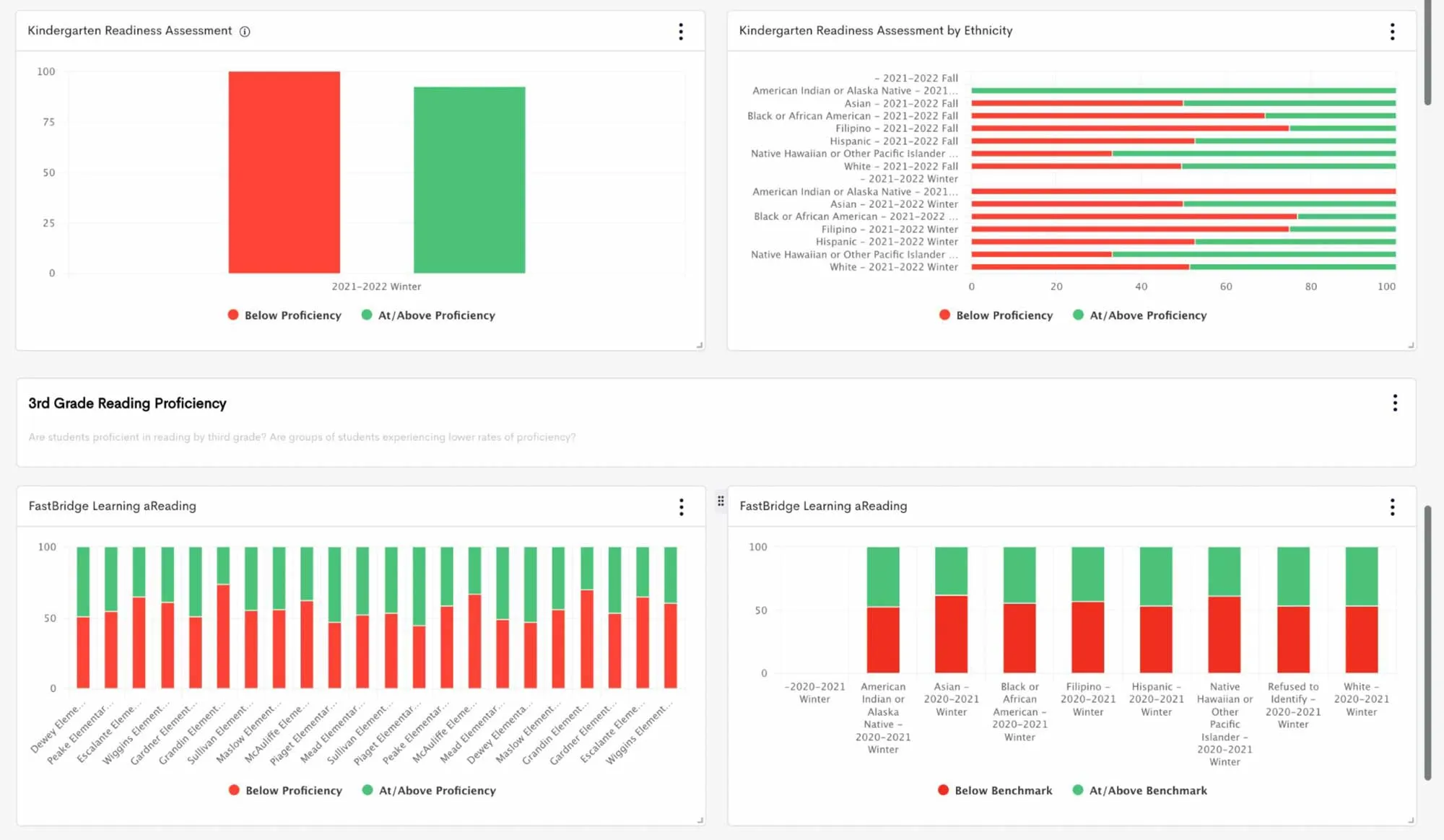Open the 3rd Grade Reading Proficiency section menu
The image size is (1444, 840).
1395,403
